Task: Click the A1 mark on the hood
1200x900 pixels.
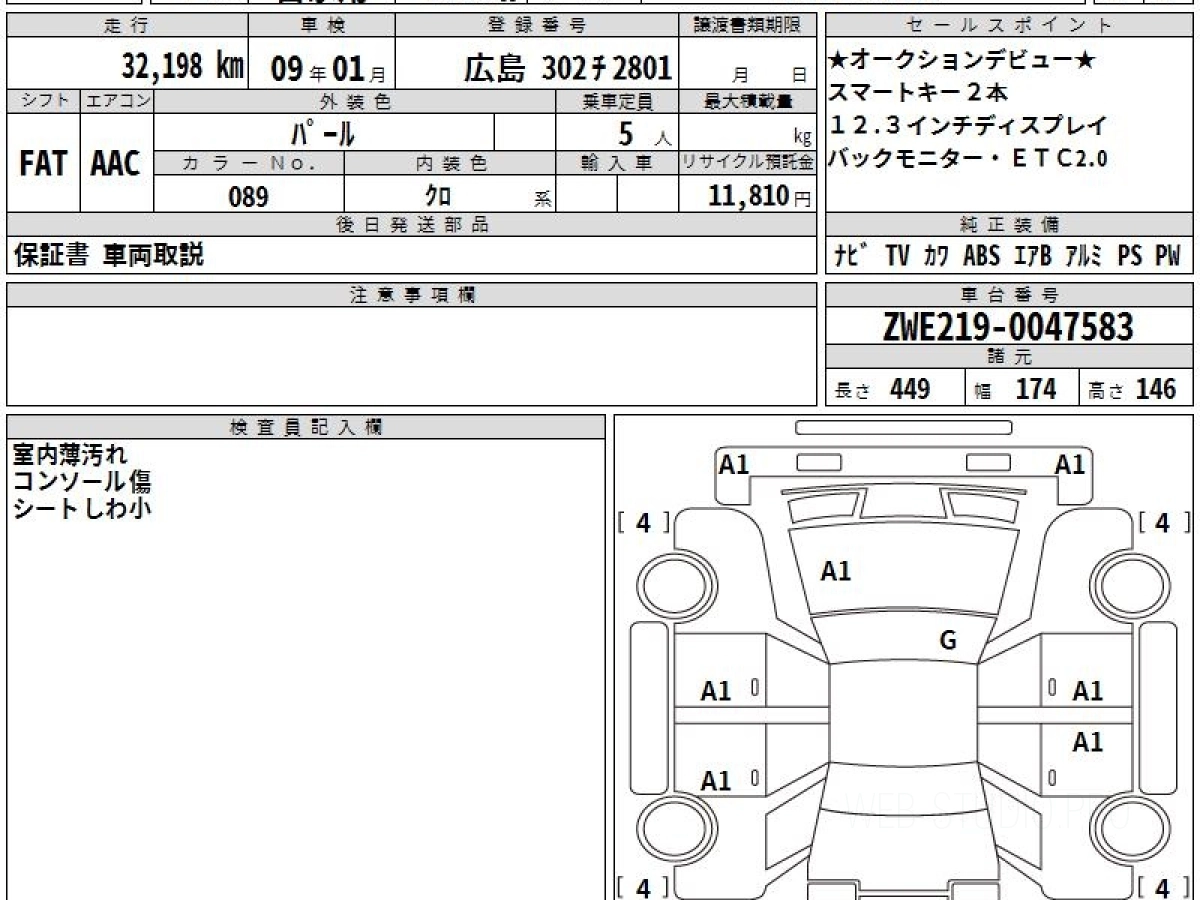Action: pyautogui.click(x=835, y=571)
